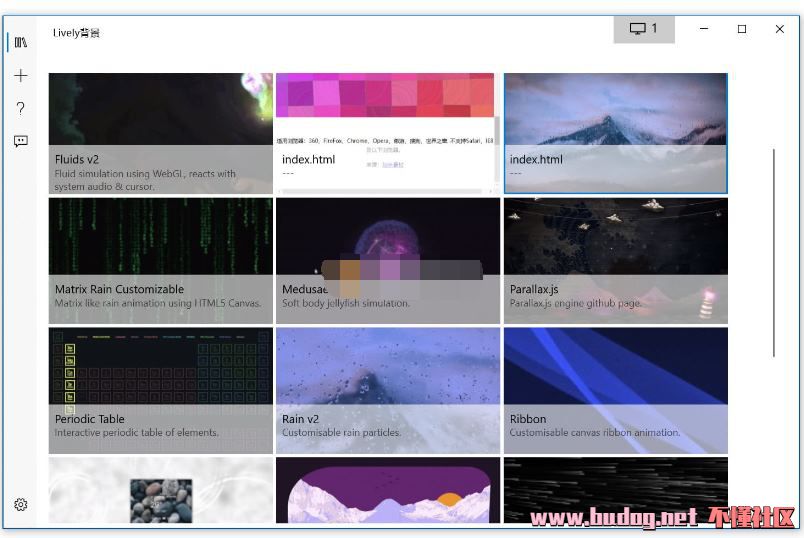Image resolution: width=804 pixels, height=538 pixels.
Task: Select the pink mosaic index.html wallpaper
Action: (x=387, y=132)
